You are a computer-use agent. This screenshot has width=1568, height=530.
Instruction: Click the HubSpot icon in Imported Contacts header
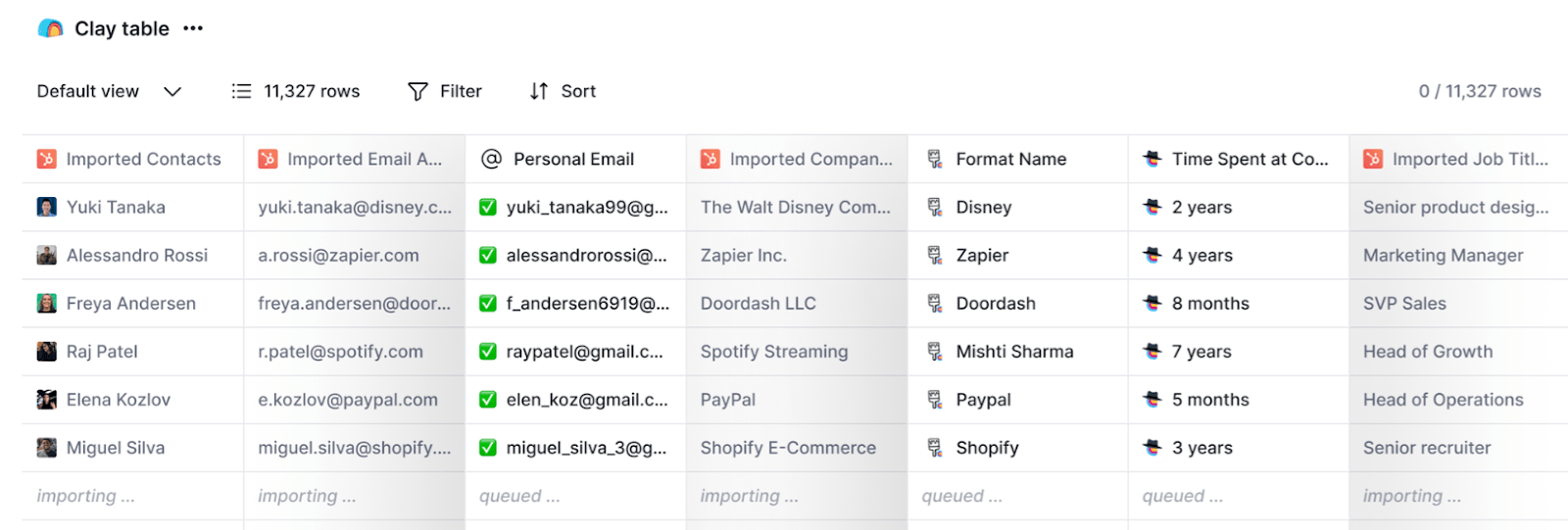pyautogui.click(x=46, y=159)
